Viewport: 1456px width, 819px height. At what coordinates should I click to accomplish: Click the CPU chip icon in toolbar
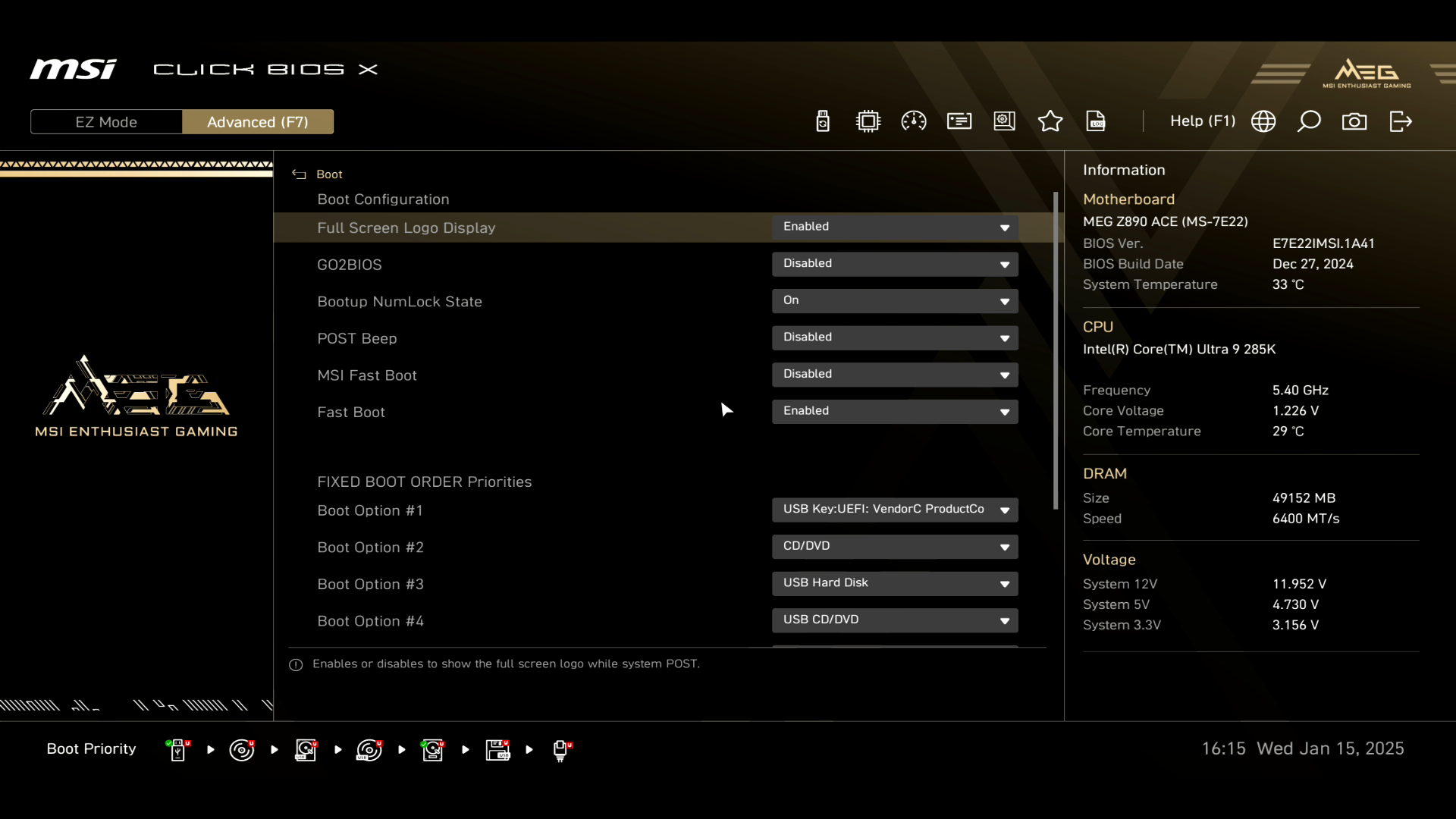click(x=868, y=121)
